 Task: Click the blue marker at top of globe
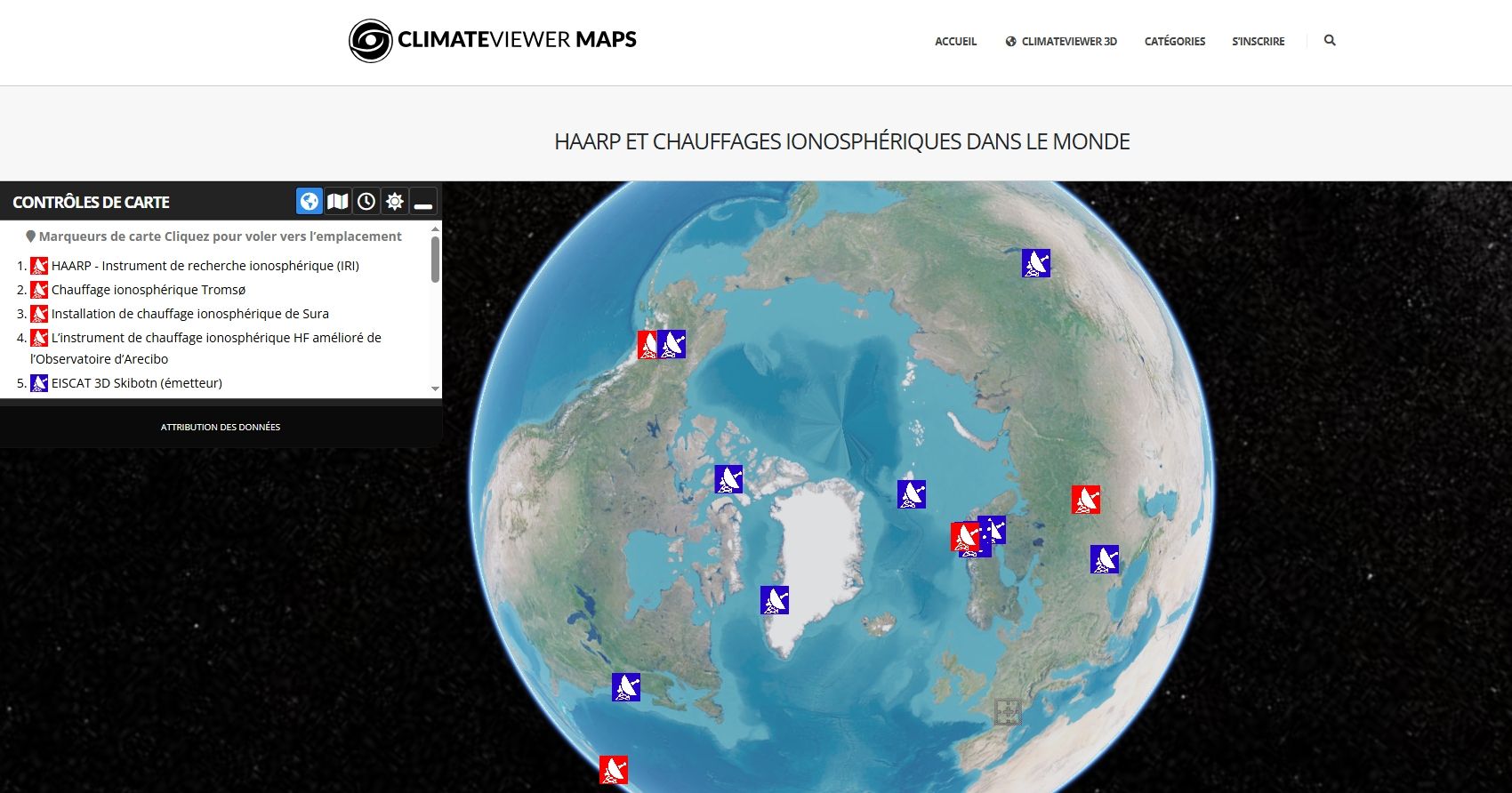pyautogui.click(x=1036, y=263)
